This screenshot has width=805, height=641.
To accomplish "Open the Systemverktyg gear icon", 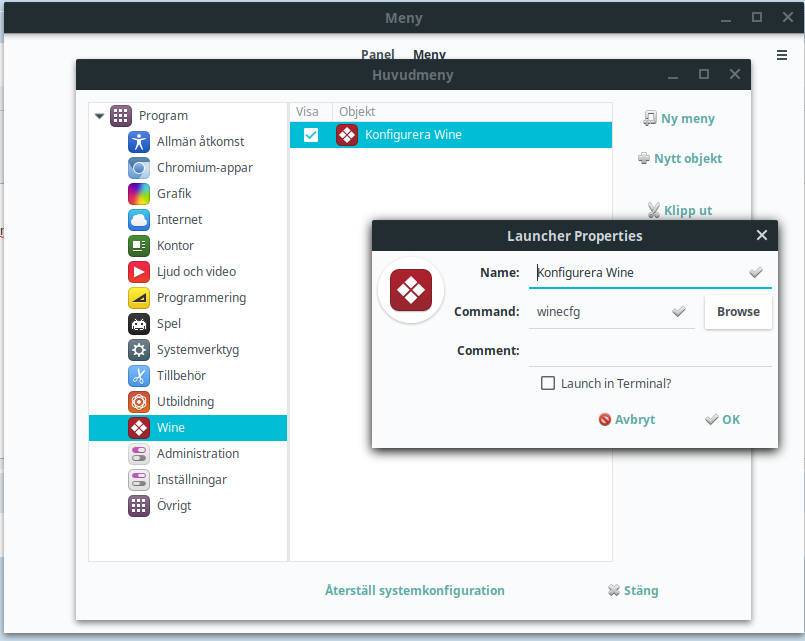I will tap(139, 350).
